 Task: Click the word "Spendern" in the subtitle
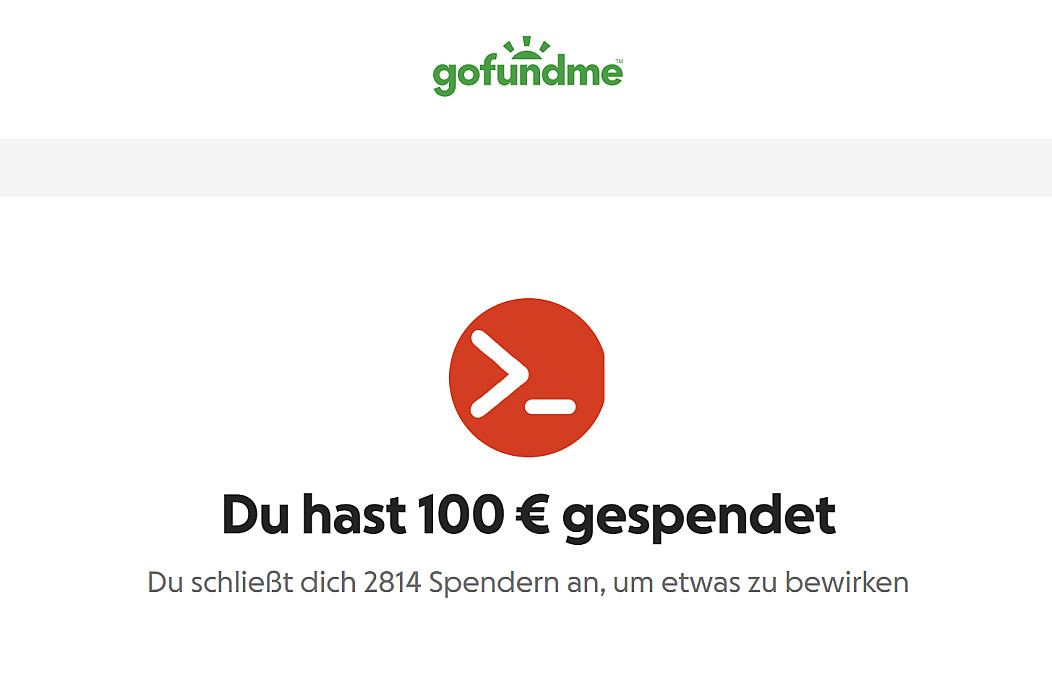(x=495, y=584)
